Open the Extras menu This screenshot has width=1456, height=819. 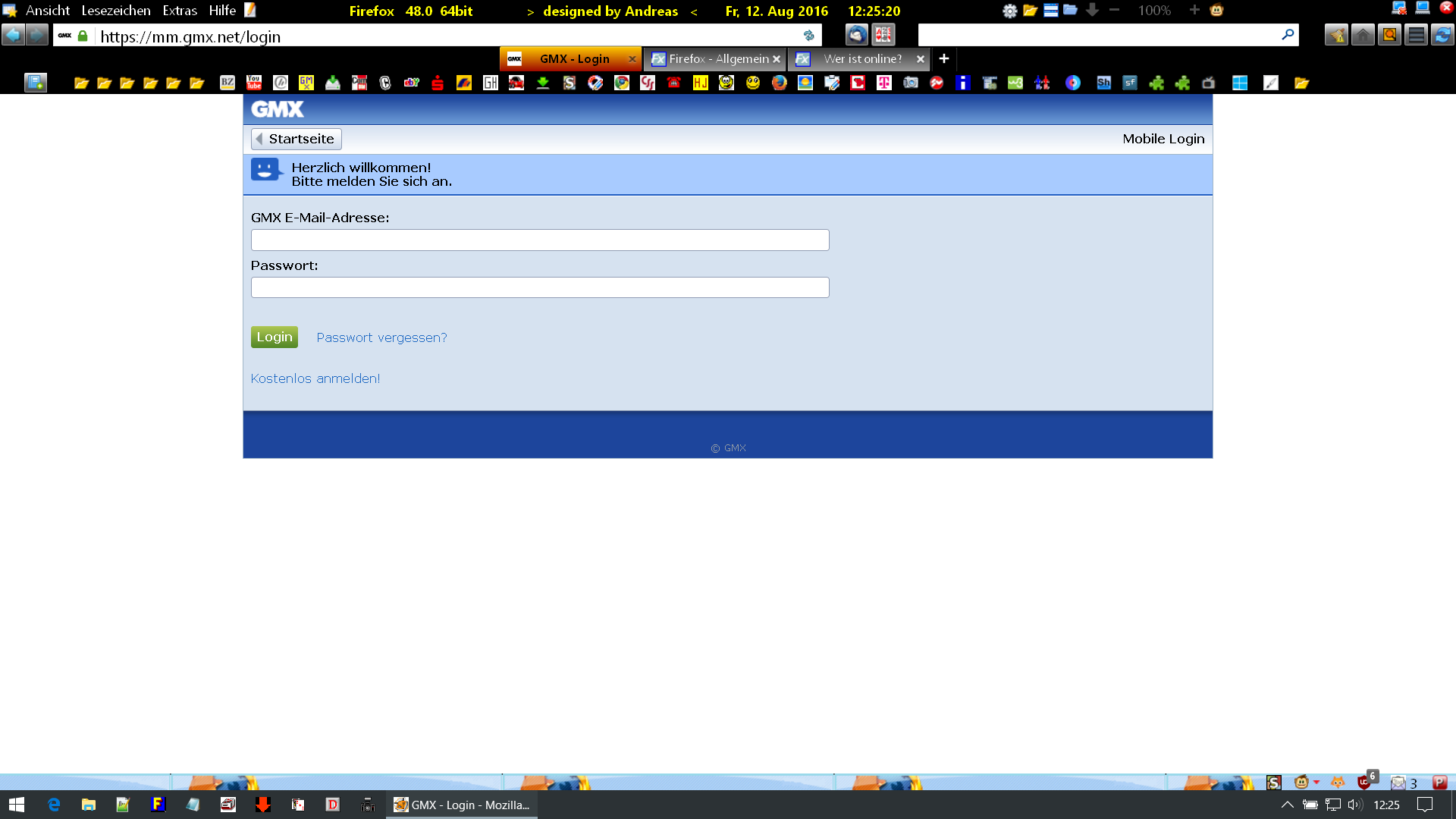pos(180,11)
